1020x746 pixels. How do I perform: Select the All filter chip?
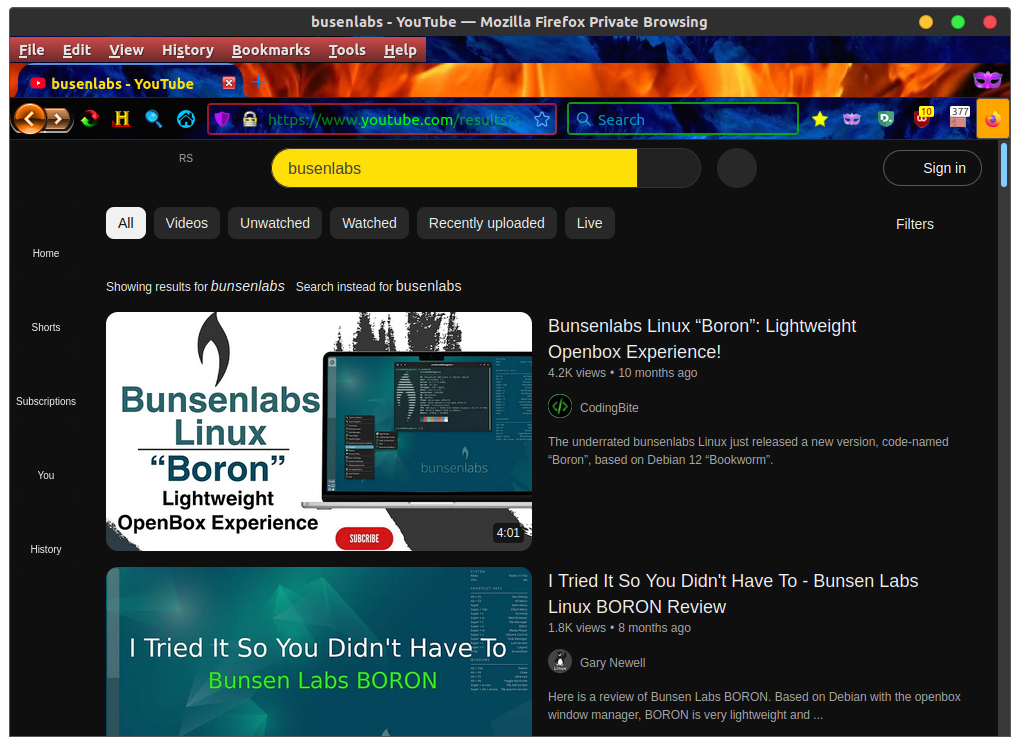point(126,223)
